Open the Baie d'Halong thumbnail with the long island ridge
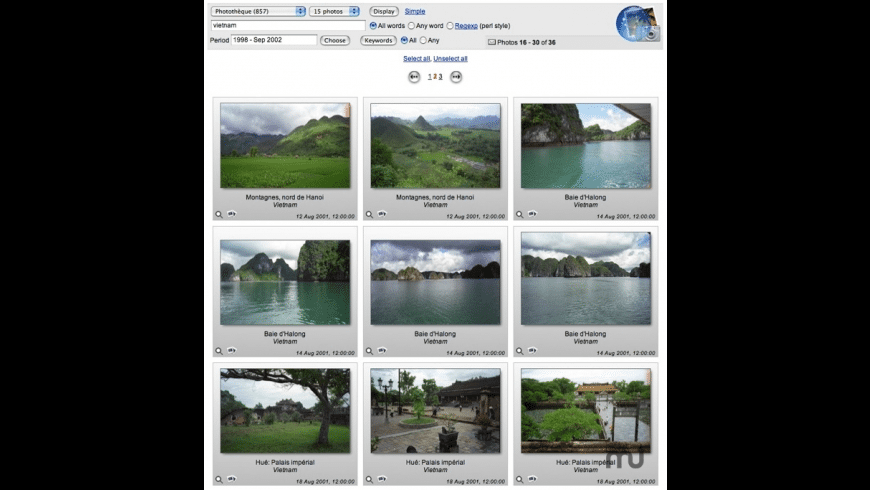 (586, 279)
